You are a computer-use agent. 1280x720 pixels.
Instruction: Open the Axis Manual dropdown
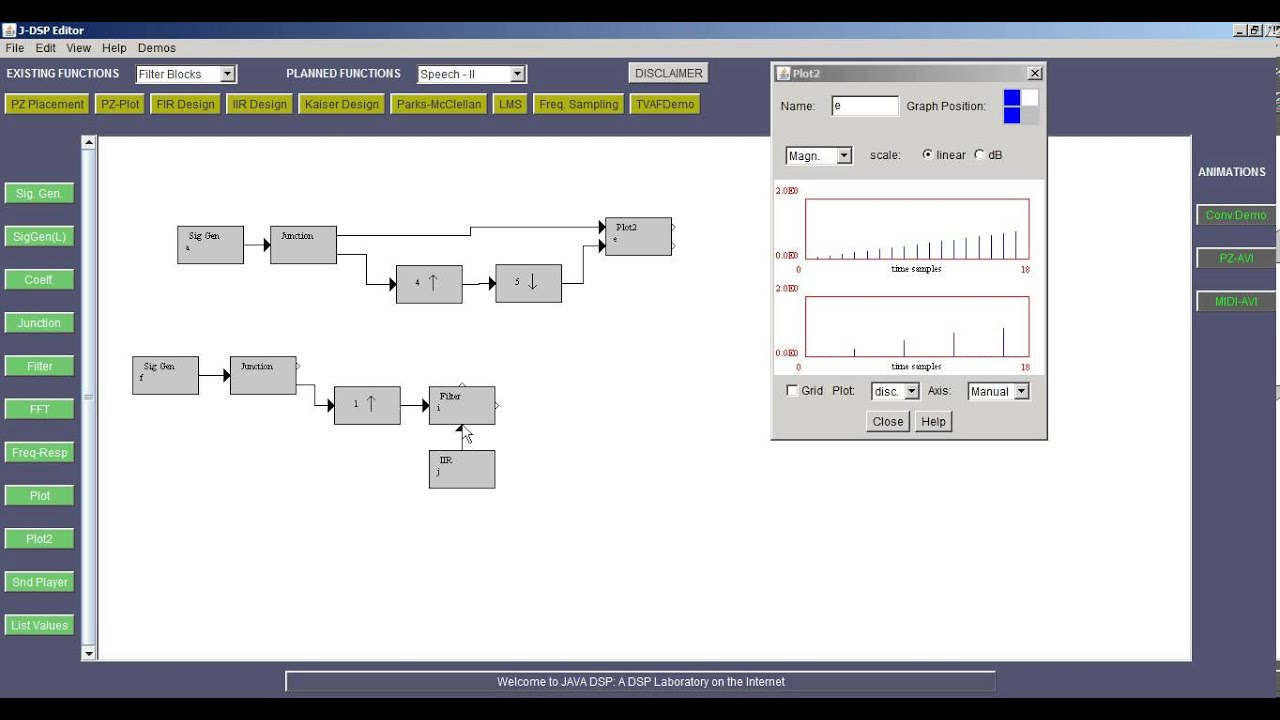click(x=998, y=391)
